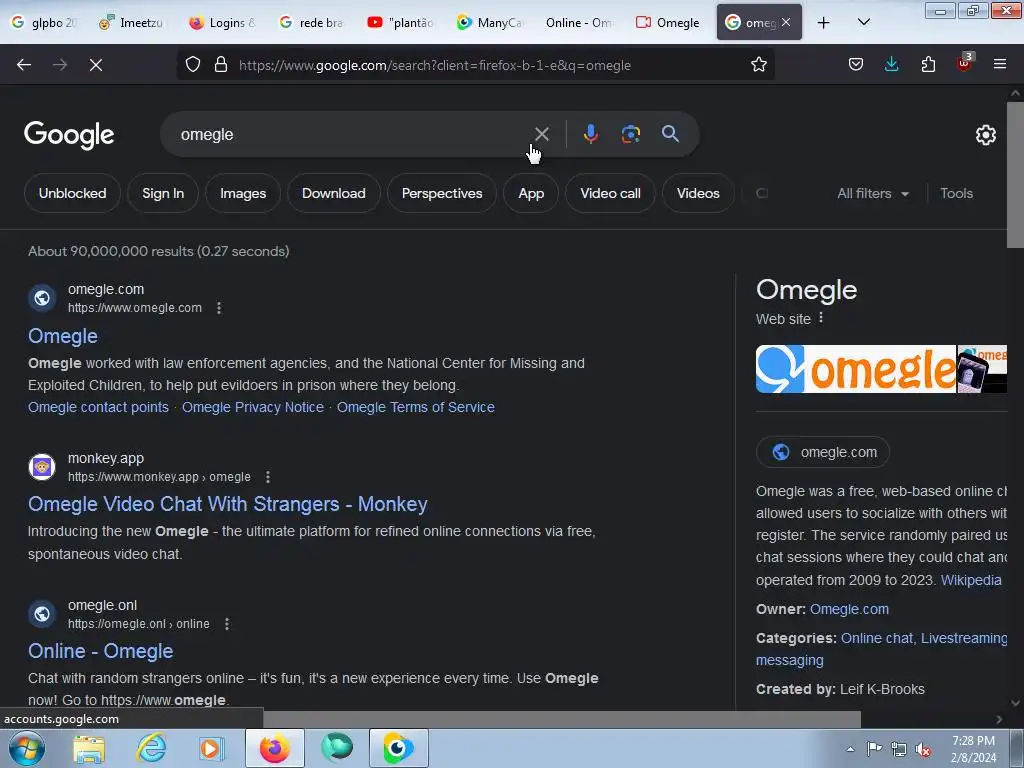The image size is (1024, 768).
Task: Open Omegle Video Chat With Strangers - Monkey
Action: click(228, 504)
